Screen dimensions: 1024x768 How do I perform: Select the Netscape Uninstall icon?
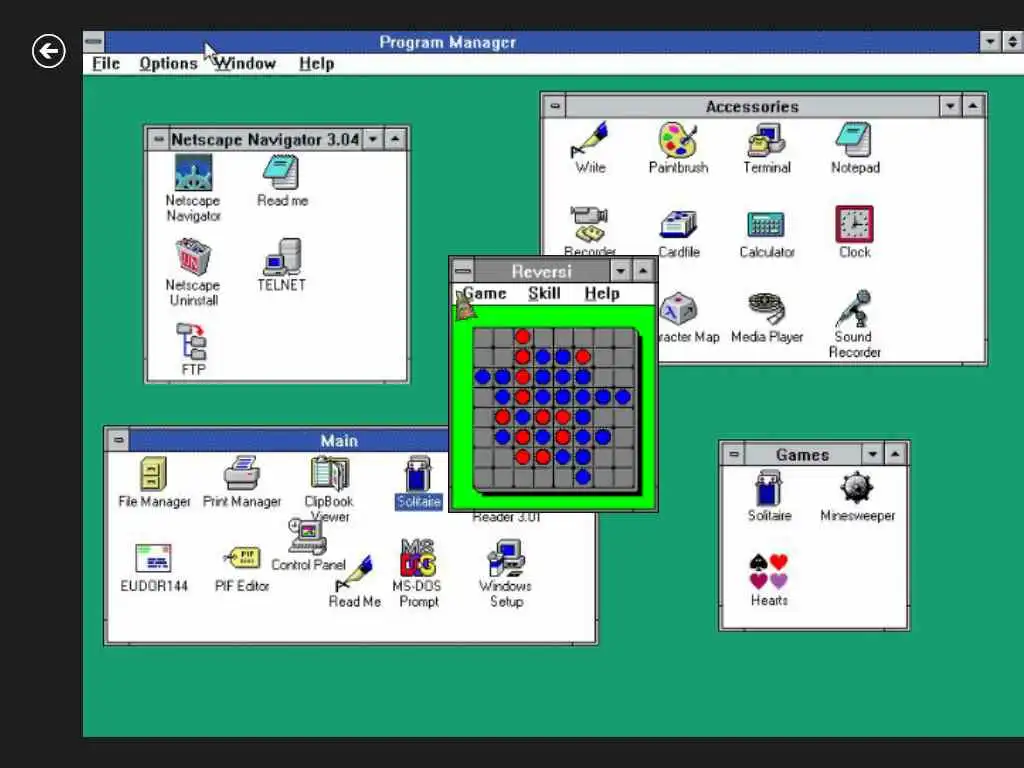click(x=193, y=257)
